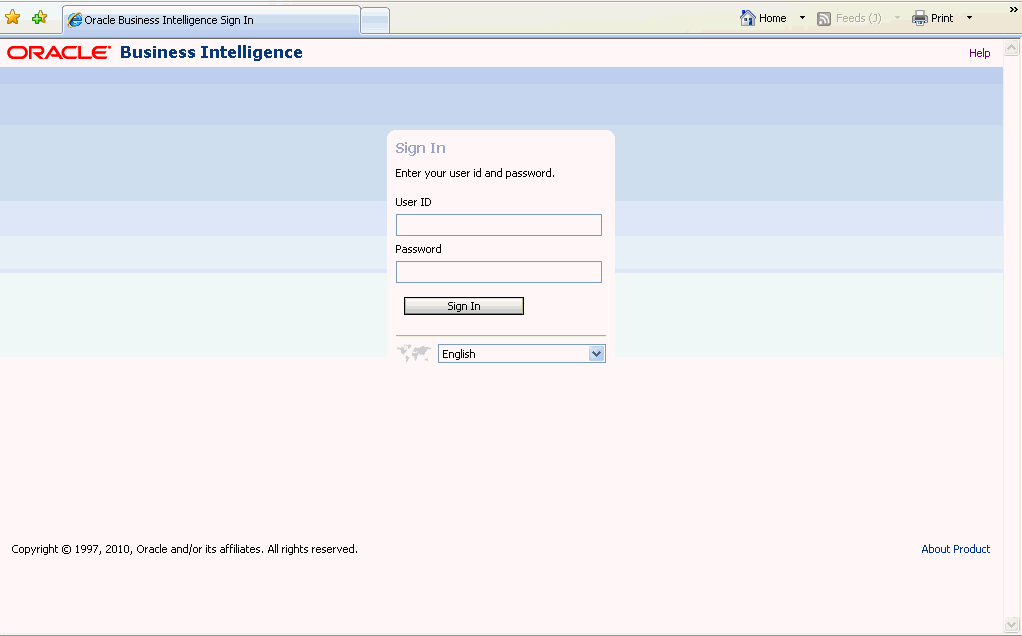Open a new blank tab
The width and height of the screenshot is (1022, 636).
click(375, 20)
